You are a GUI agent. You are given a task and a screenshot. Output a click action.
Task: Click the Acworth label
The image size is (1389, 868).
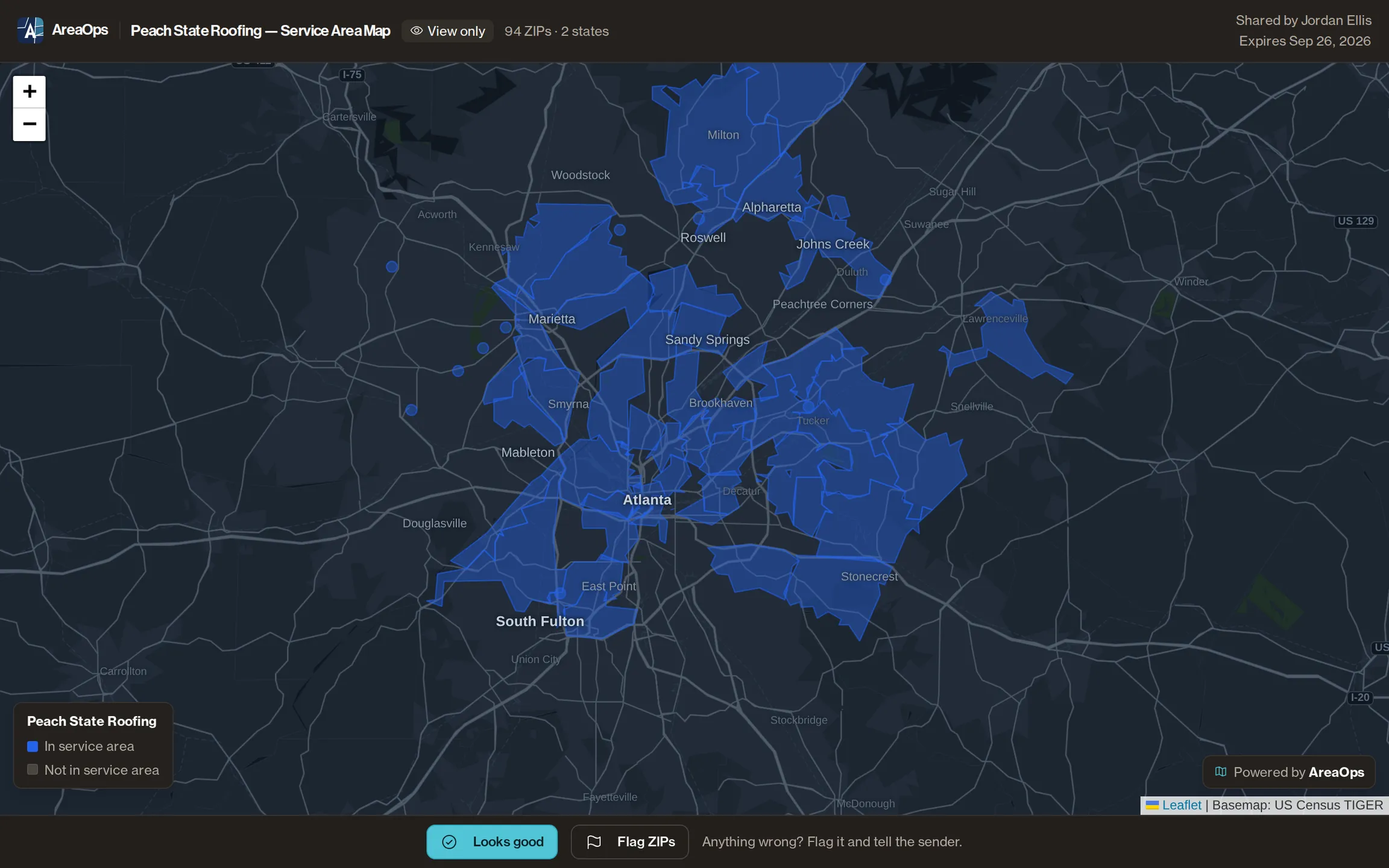point(437,215)
